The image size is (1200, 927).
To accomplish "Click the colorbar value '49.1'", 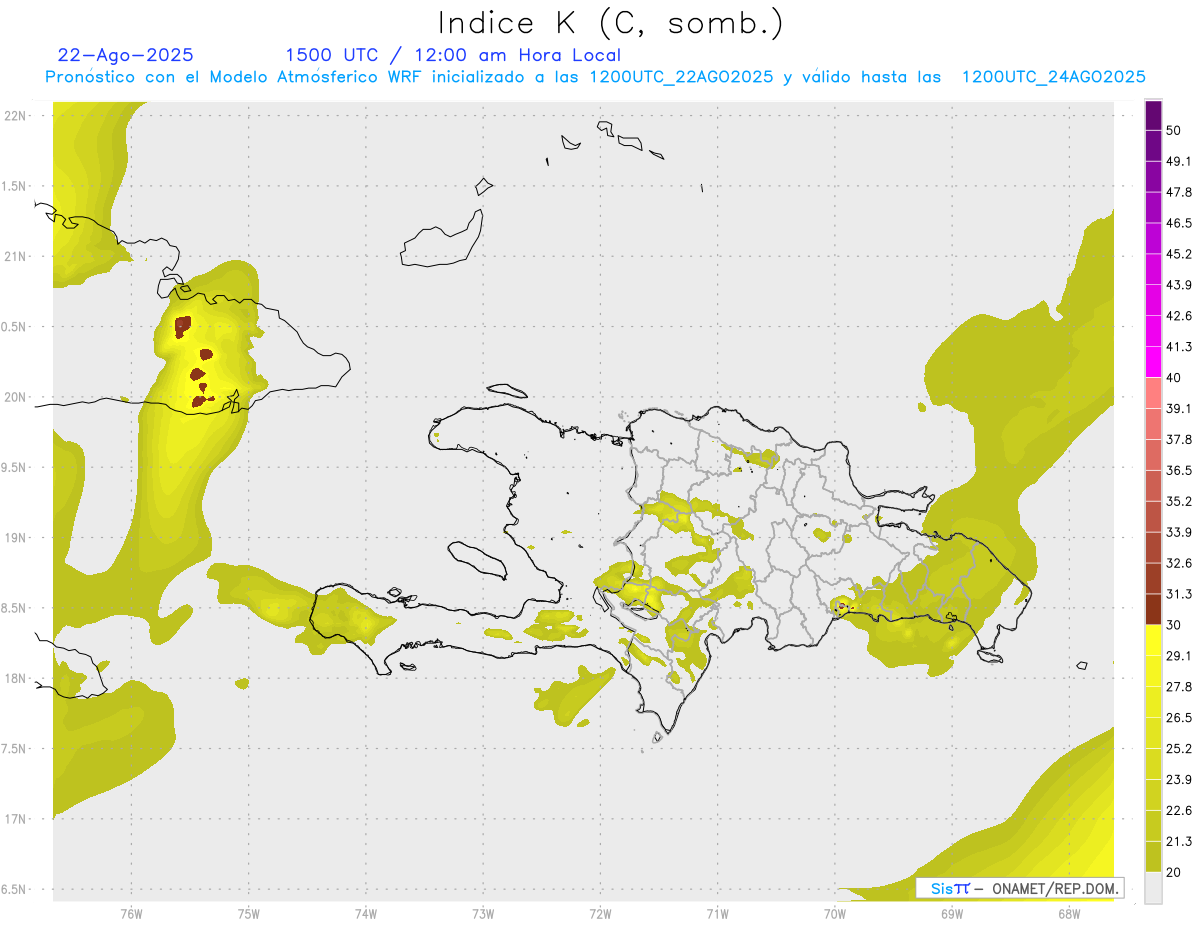I will [1179, 161].
